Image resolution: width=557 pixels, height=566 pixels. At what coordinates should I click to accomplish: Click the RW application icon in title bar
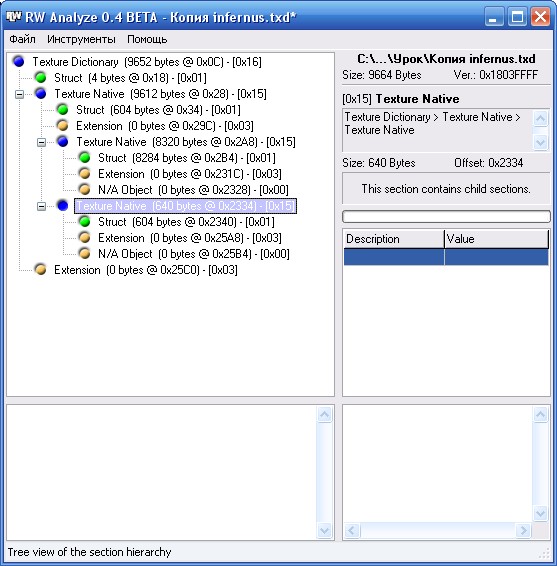pos(14,17)
